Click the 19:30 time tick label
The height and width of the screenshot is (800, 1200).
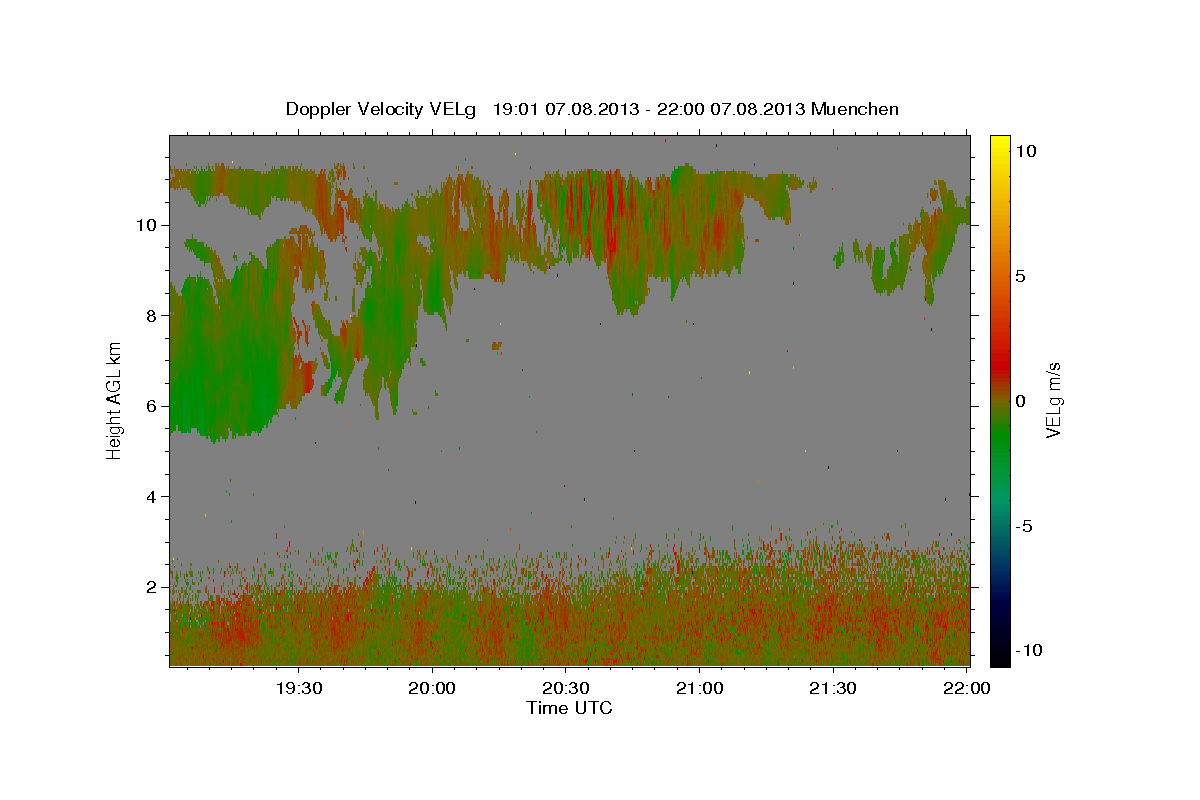[298, 688]
